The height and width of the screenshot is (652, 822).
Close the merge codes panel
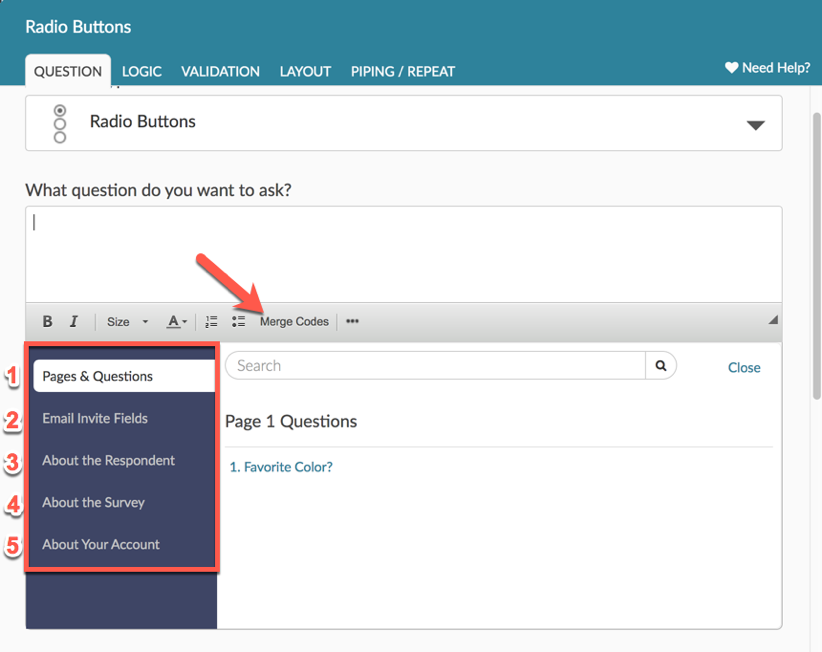click(x=744, y=367)
